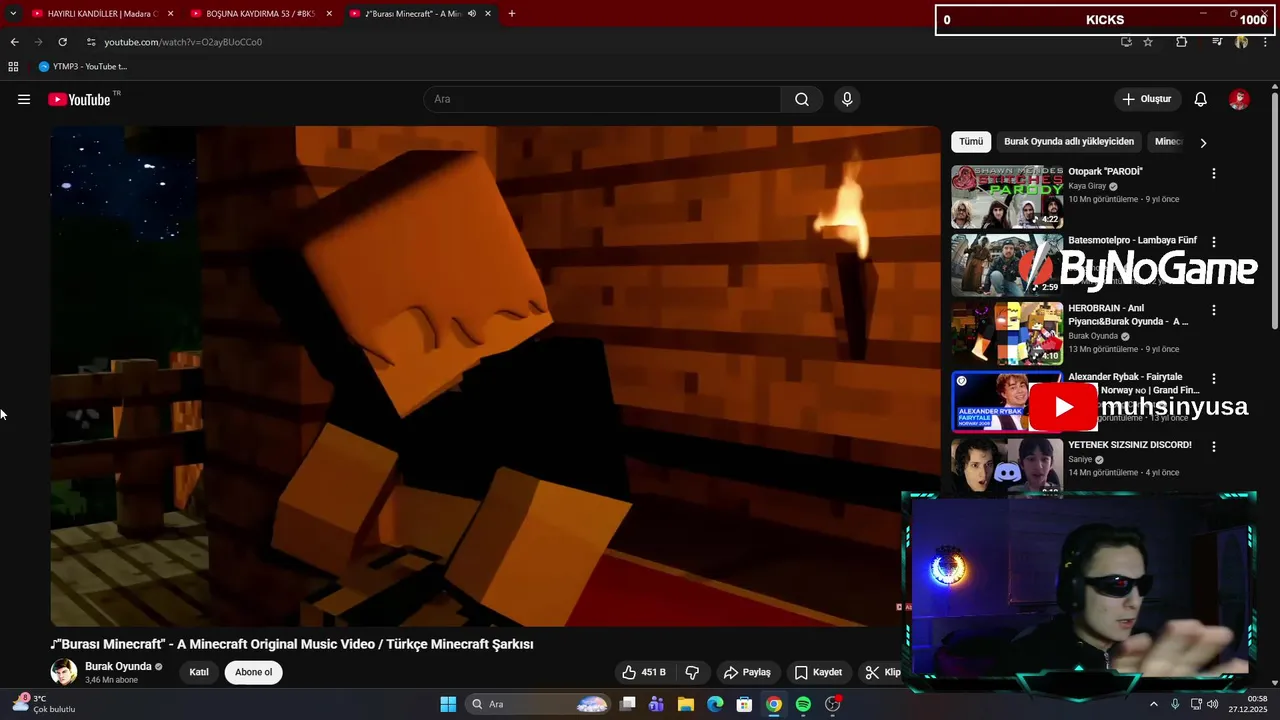Open a new browser tab

(x=512, y=14)
